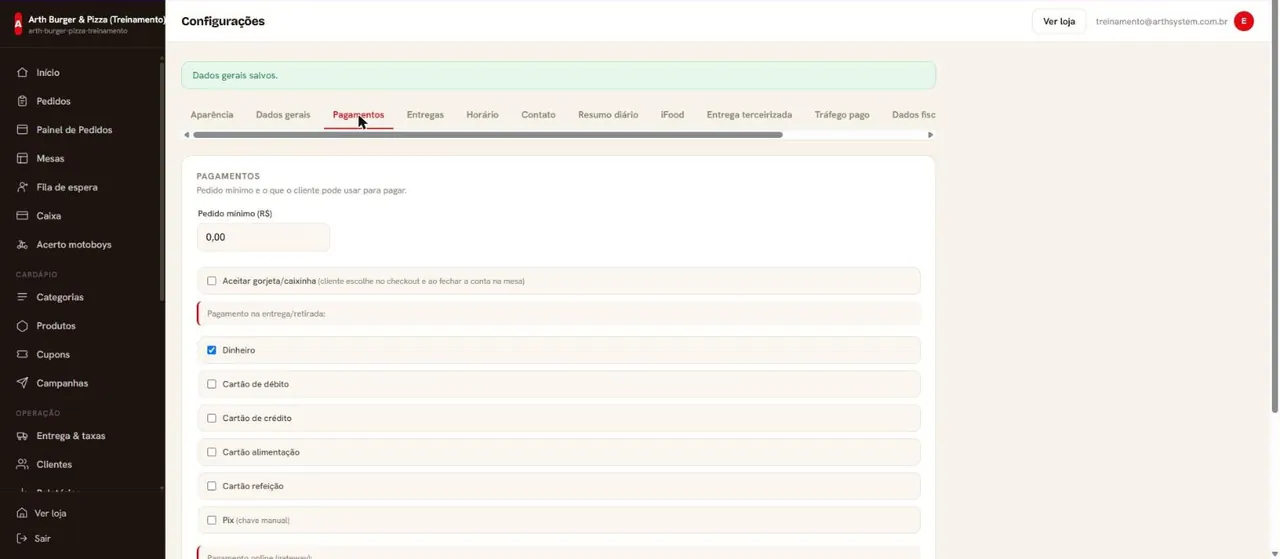This screenshot has width=1280, height=559.
Task: Open the iFood tab
Action: point(672,115)
